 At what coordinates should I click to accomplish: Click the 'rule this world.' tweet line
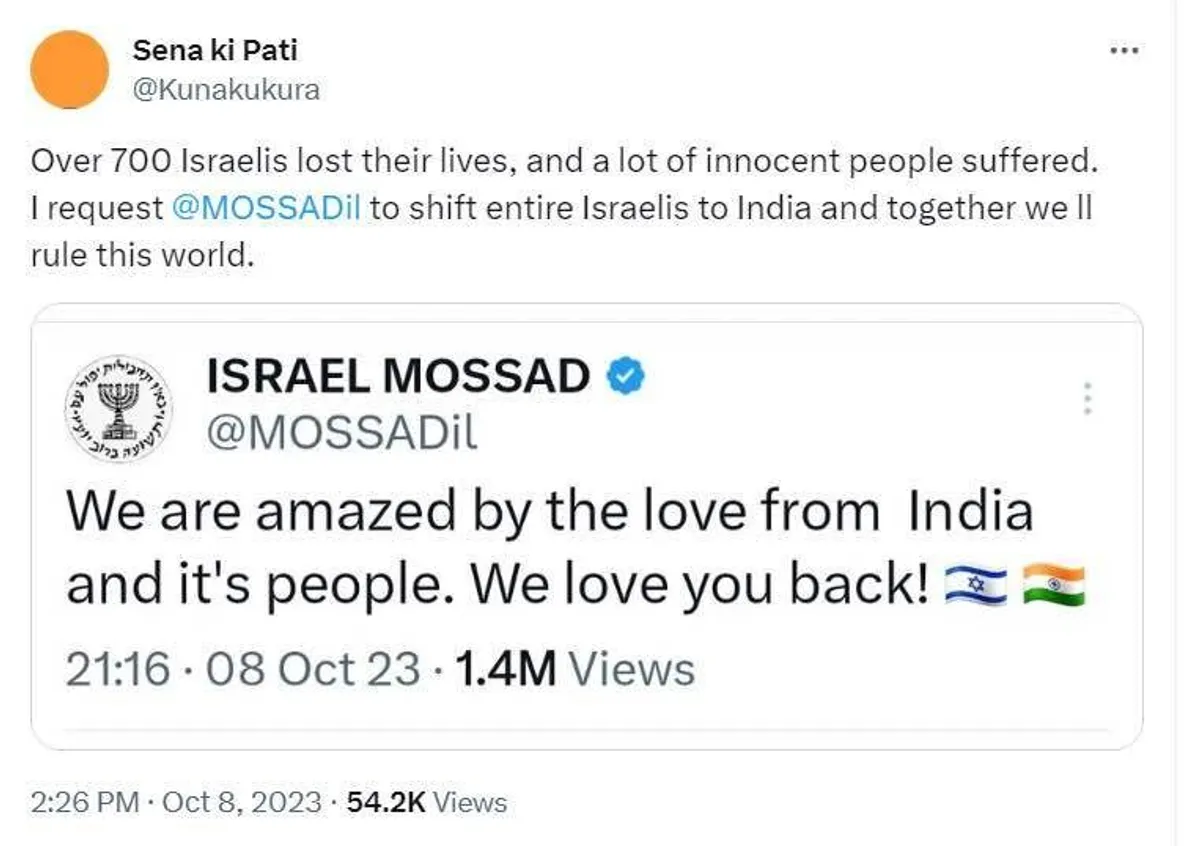point(137,254)
